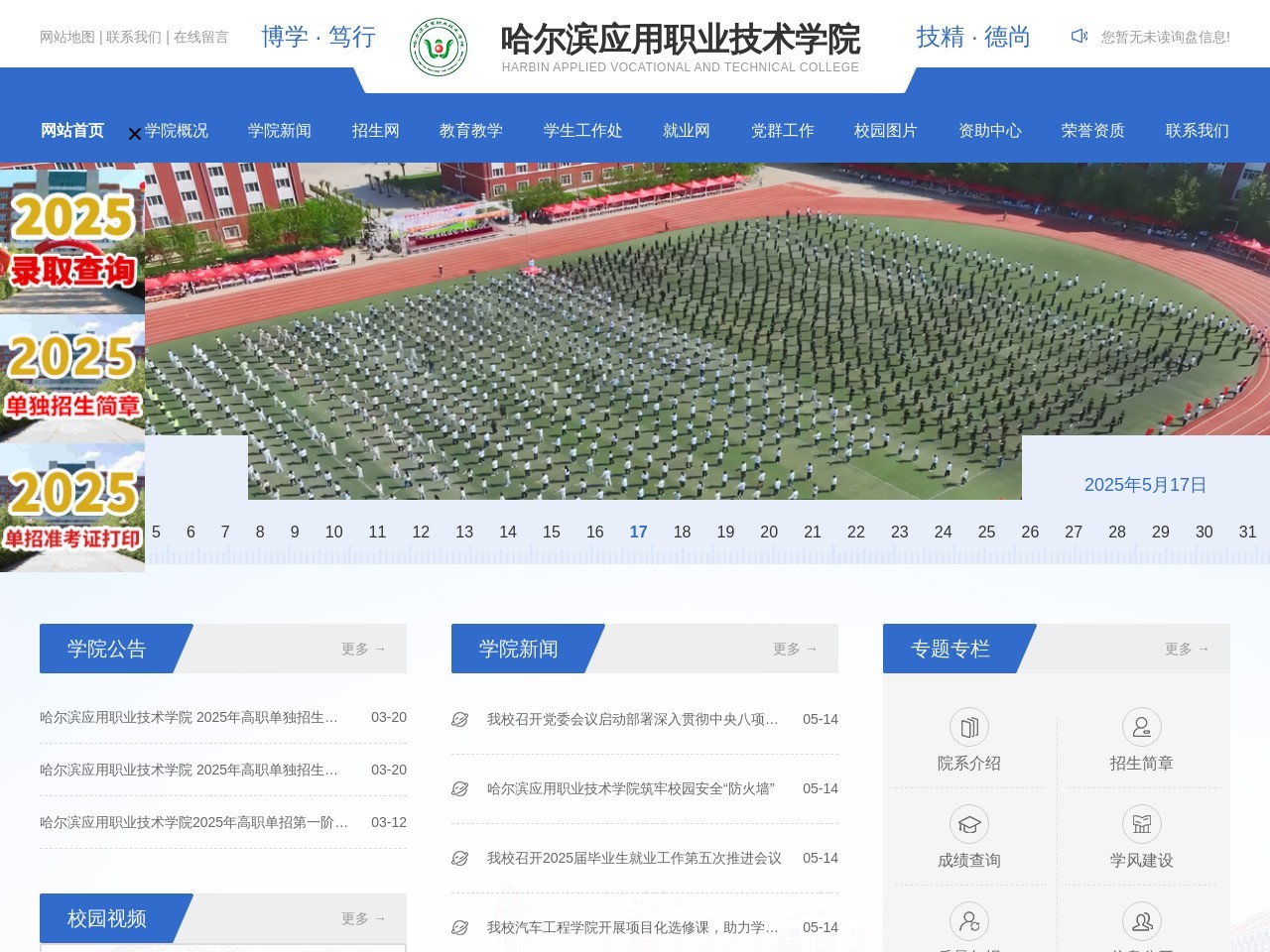Open the 招生简章 icon
Image resolution: width=1270 pixels, height=952 pixels.
click(x=1142, y=727)
